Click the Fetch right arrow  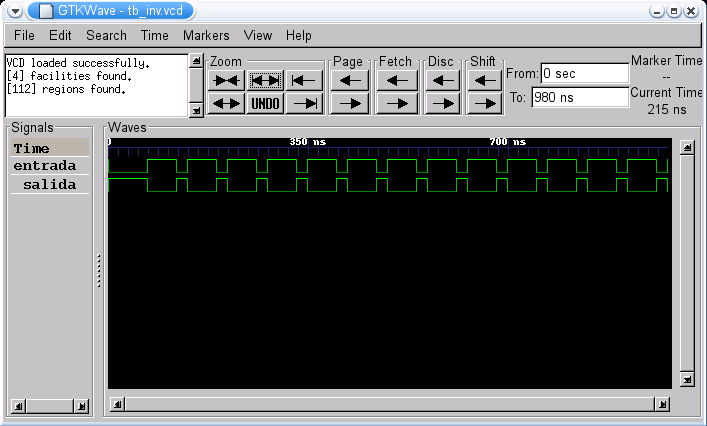pos(397,103)
